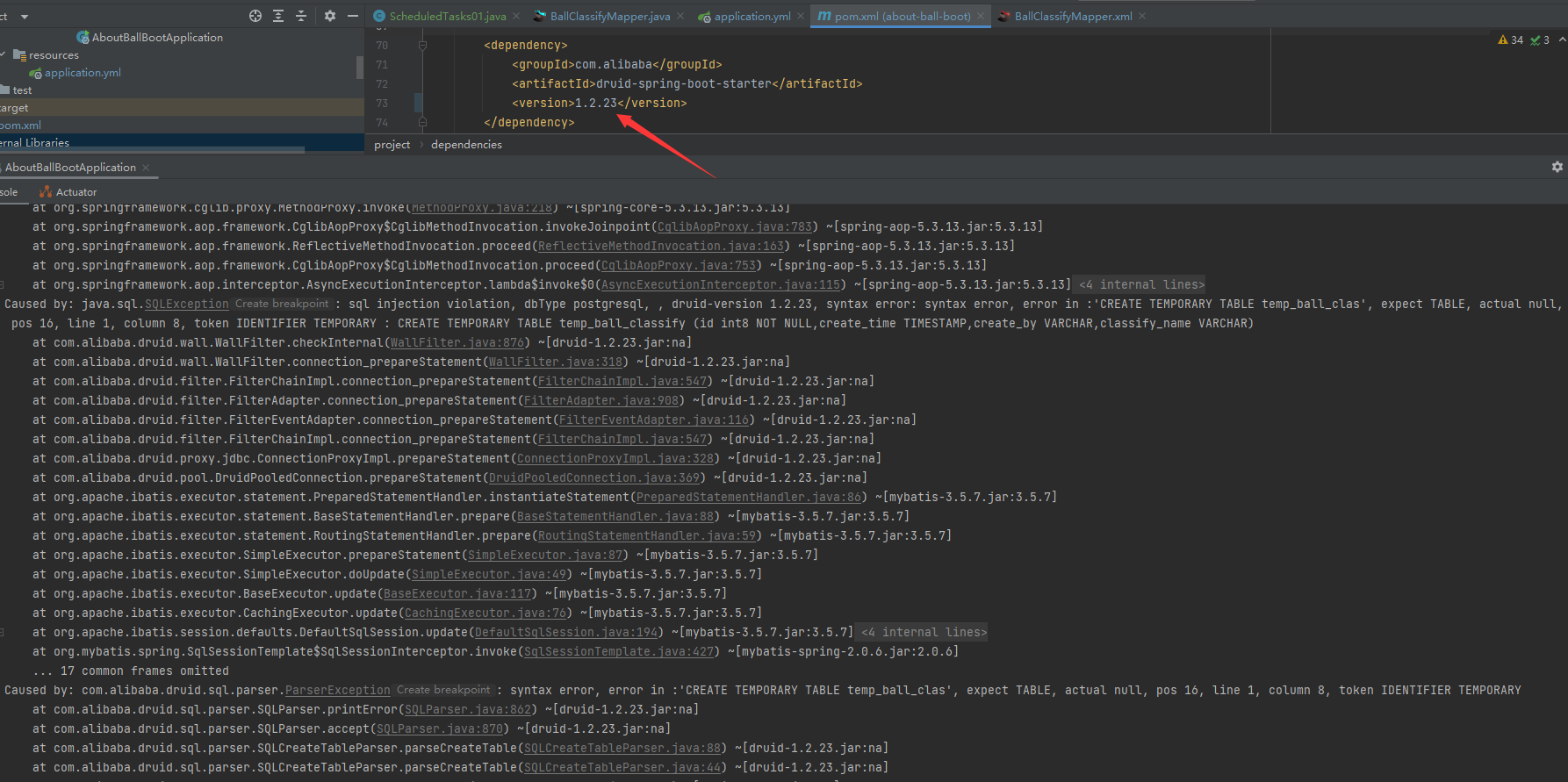Screen dimensions: 1568x782
Task: Close the ScheduledTasks01.java tab
Action: click(x=516, y=17)
